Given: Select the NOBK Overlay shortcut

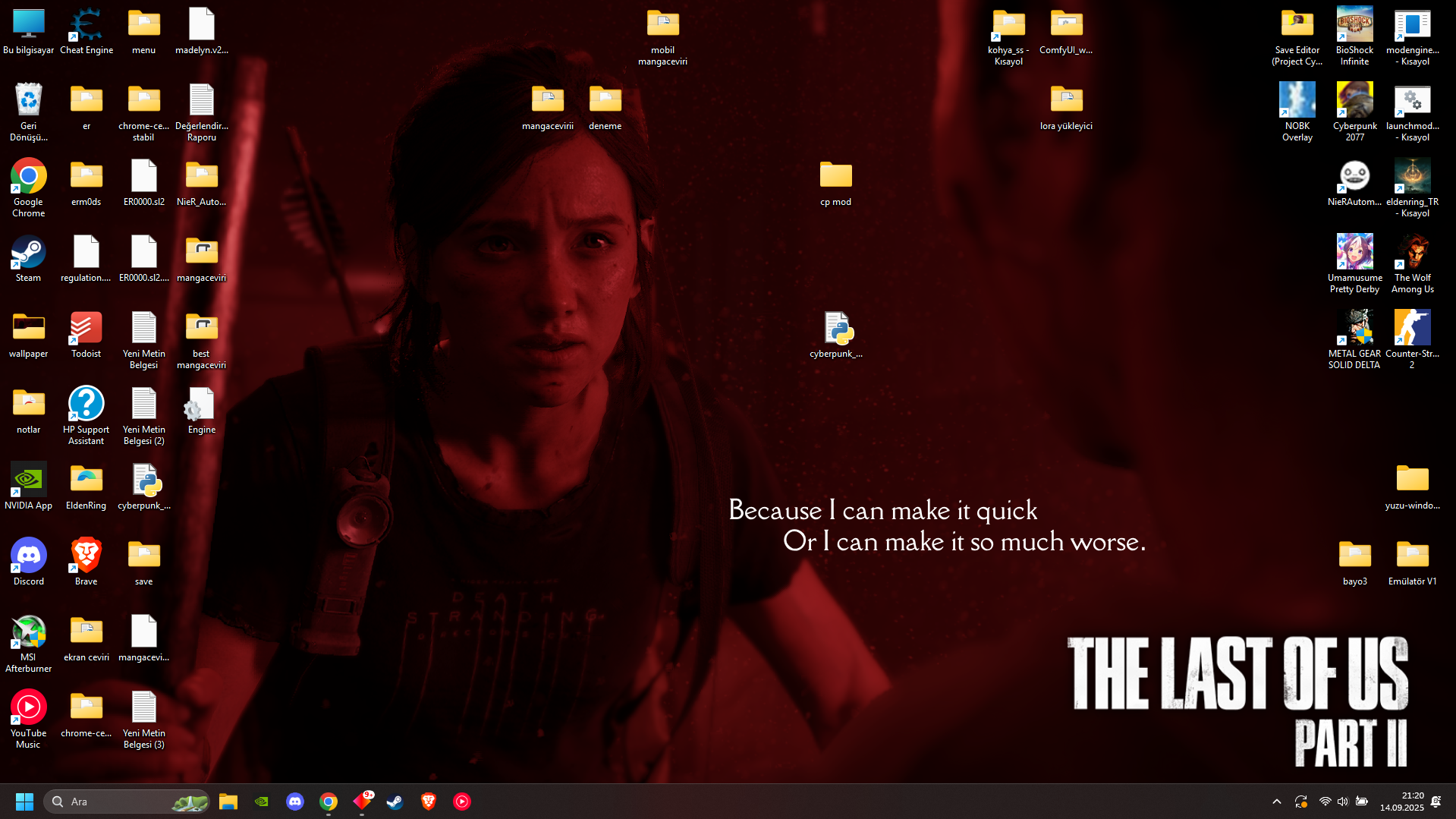Looking at the screenshot, I should click(x=1297, y=112).
